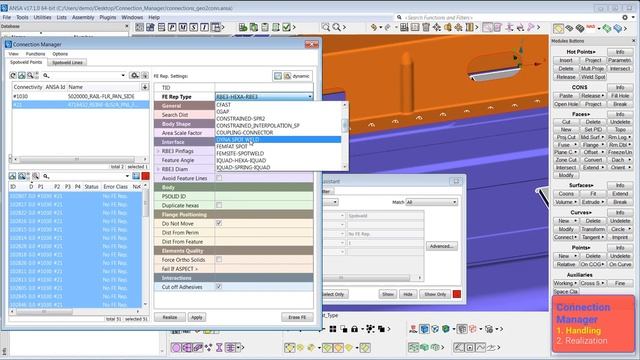Click the purple circle icon in bottom-left toolbar
Screen dimensions: 640x360
click(x=176, y=348)
